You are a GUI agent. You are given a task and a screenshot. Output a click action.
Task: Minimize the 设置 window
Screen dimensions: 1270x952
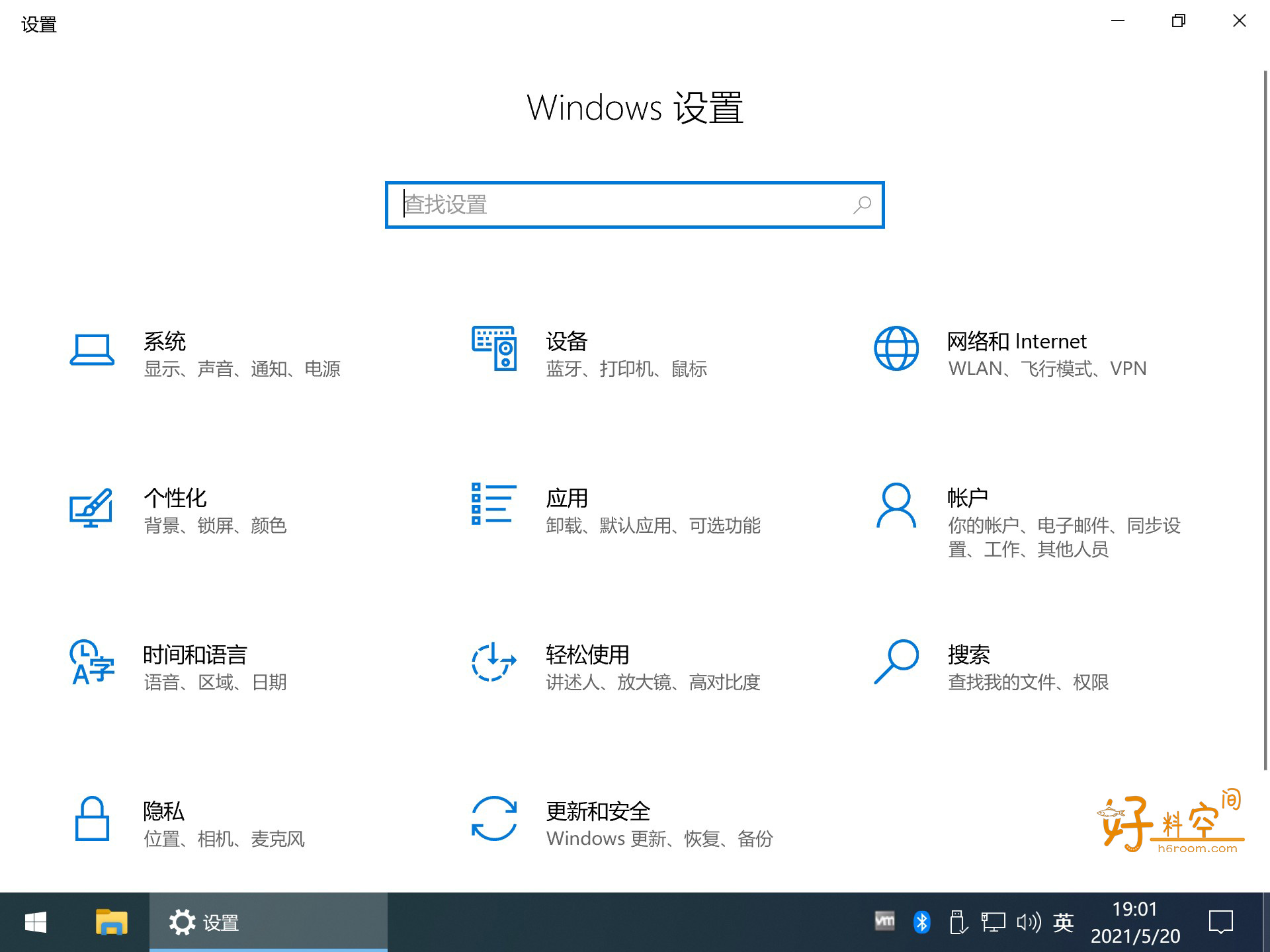click(x=1118, y=21)
